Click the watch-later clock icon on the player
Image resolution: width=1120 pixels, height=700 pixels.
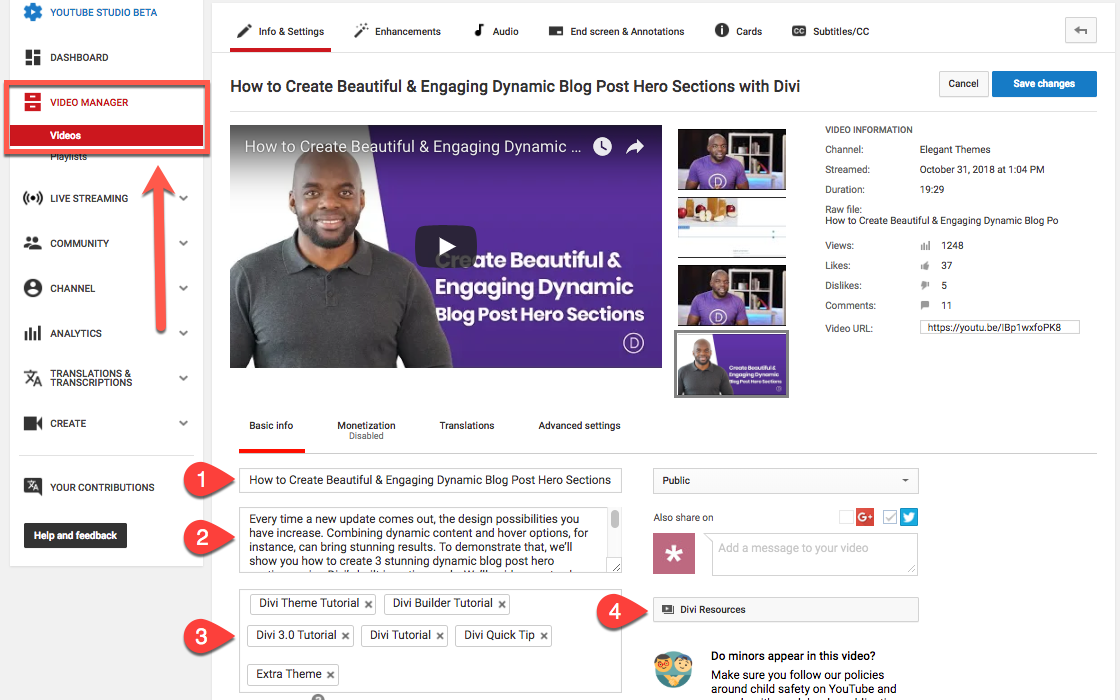(x=602, y=146)
